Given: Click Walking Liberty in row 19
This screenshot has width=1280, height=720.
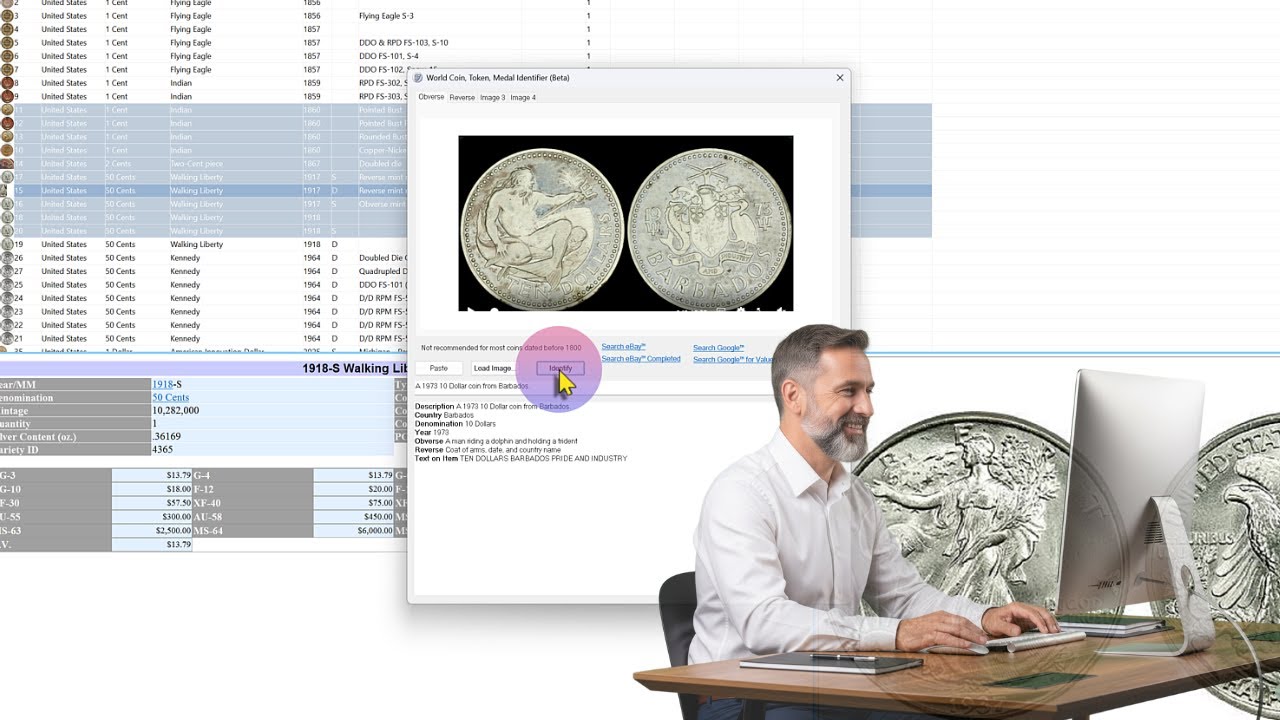Looking at the screenshot, I should coord(196,244).
